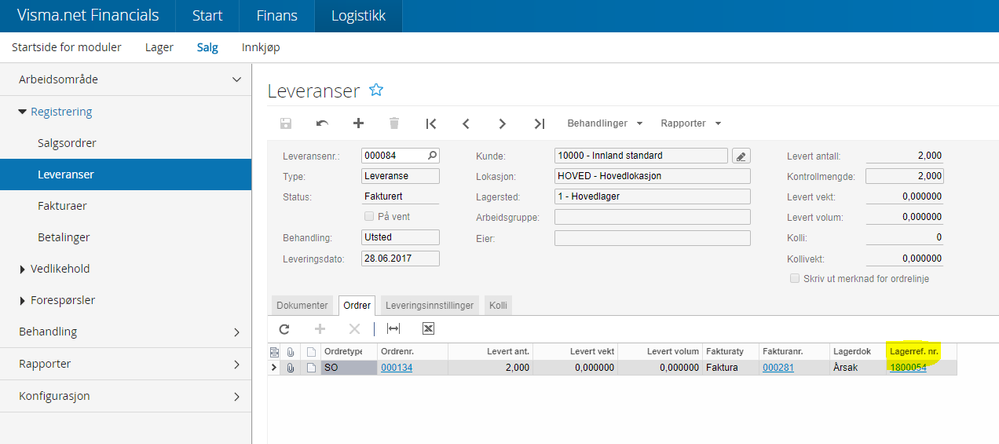Screen dimensions: 999x444
Task: Switch to the Kolli tab
Action: tap(498, 305)
